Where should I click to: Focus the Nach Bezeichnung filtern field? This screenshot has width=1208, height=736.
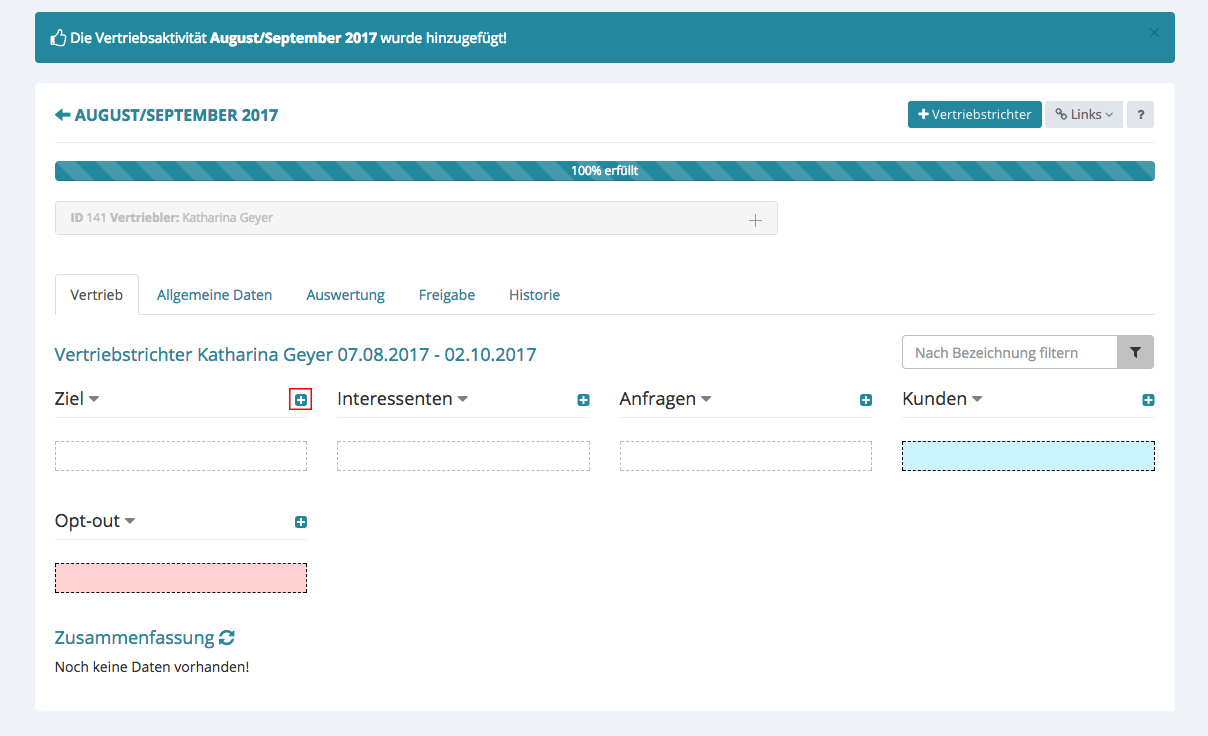click(x=1009, y=353)
